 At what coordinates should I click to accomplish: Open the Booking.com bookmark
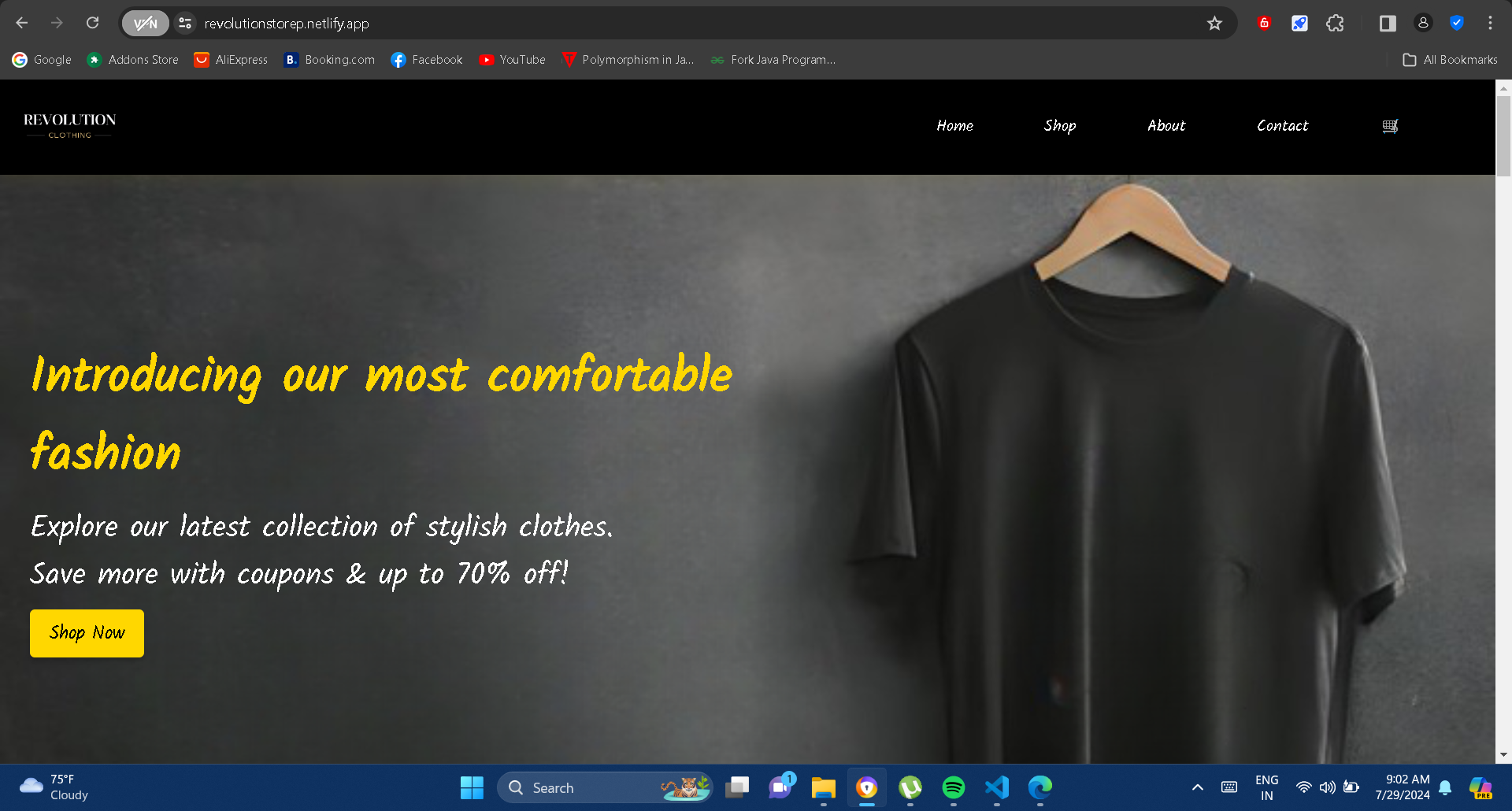click(329, 60)
